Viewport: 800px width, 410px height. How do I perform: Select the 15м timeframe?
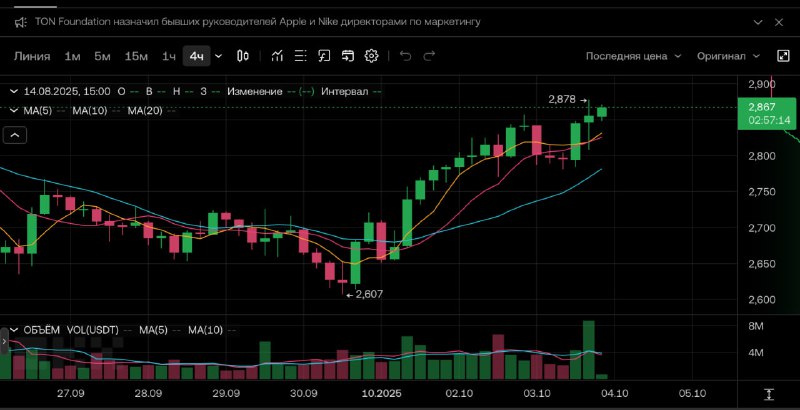coord(136,56)
